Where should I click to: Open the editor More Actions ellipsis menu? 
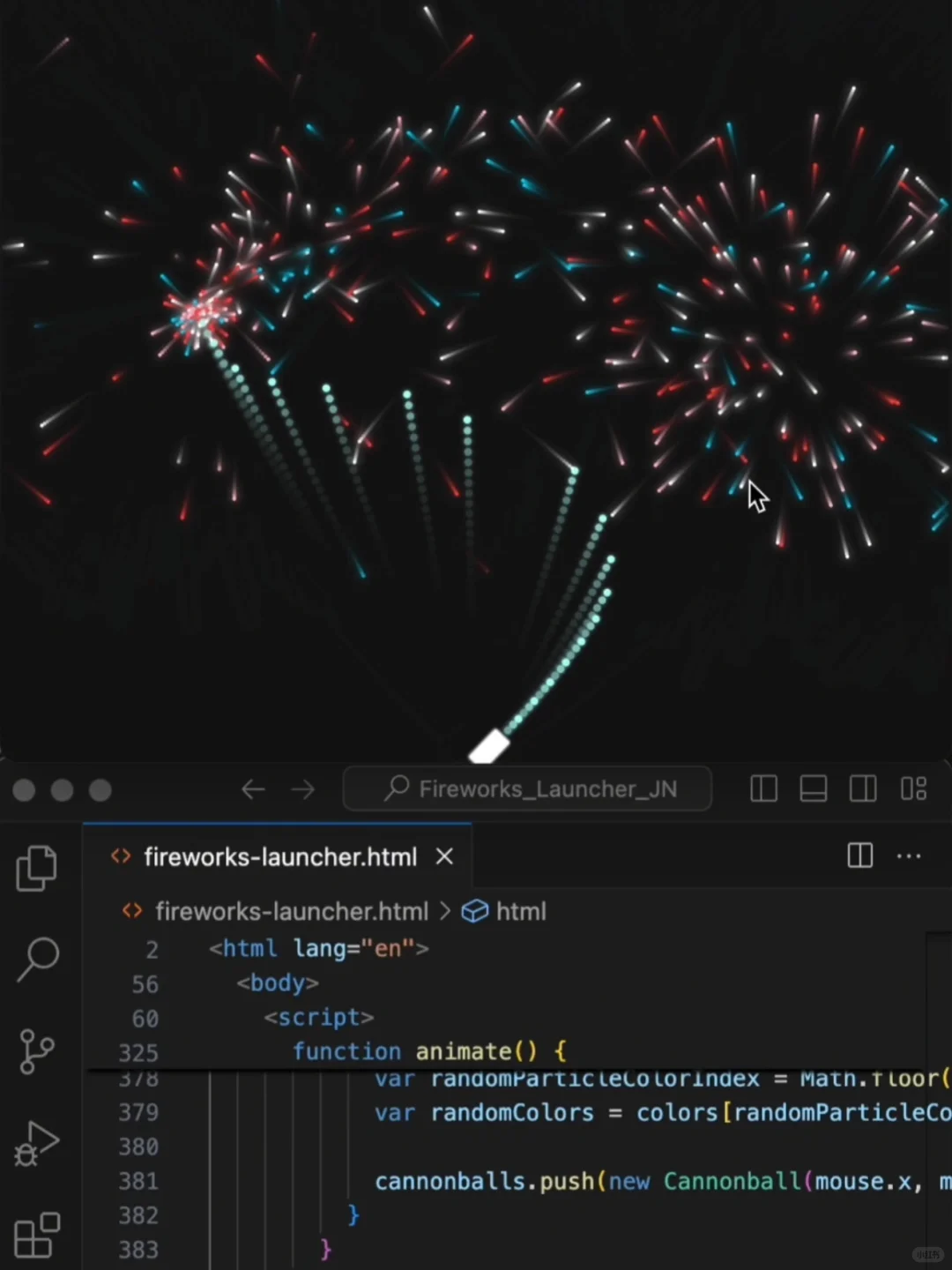coord(909,855)
